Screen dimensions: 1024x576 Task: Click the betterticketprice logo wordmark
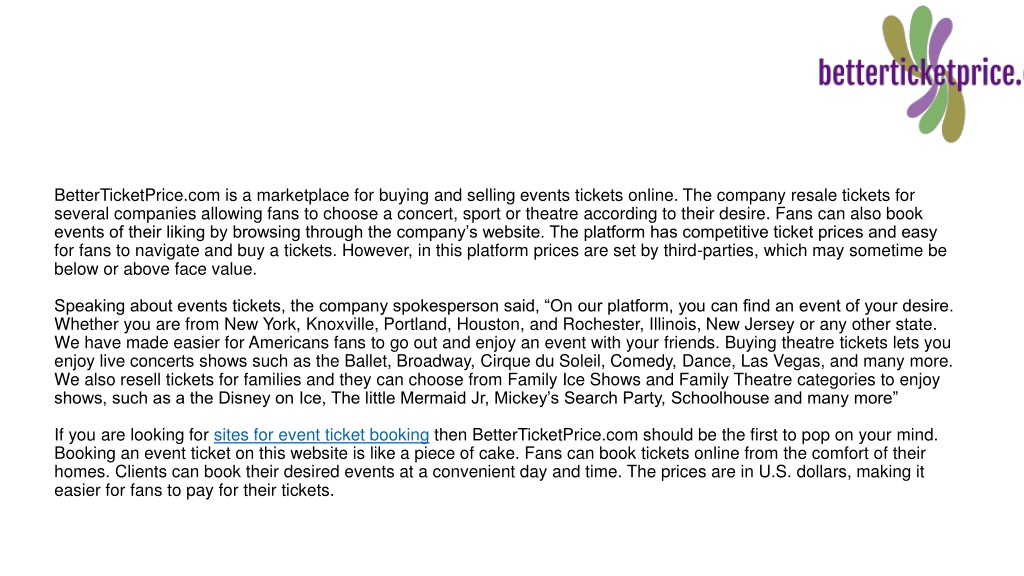pos(921,73)
